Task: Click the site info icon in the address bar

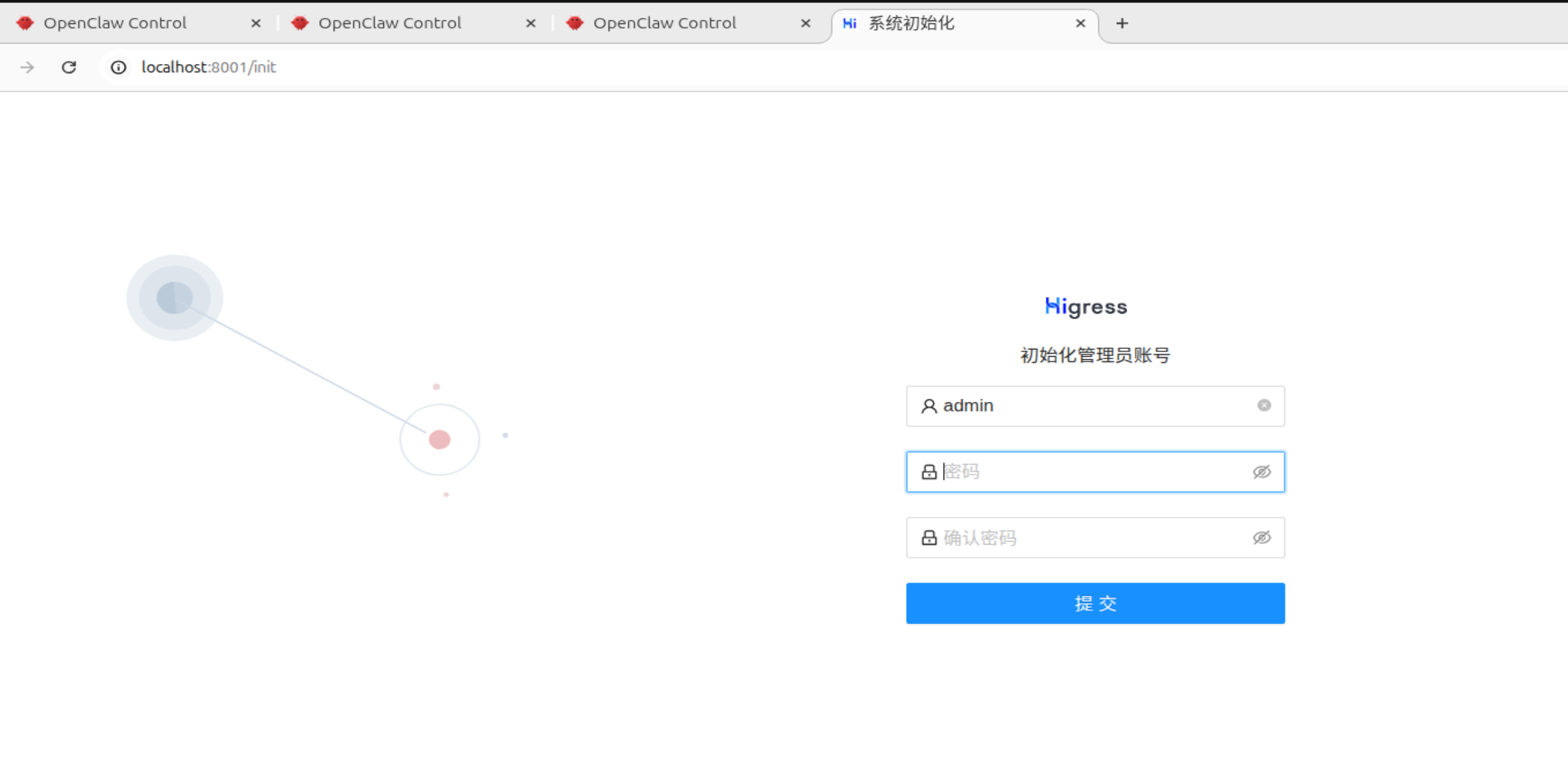Action: [x=118, y=67]
